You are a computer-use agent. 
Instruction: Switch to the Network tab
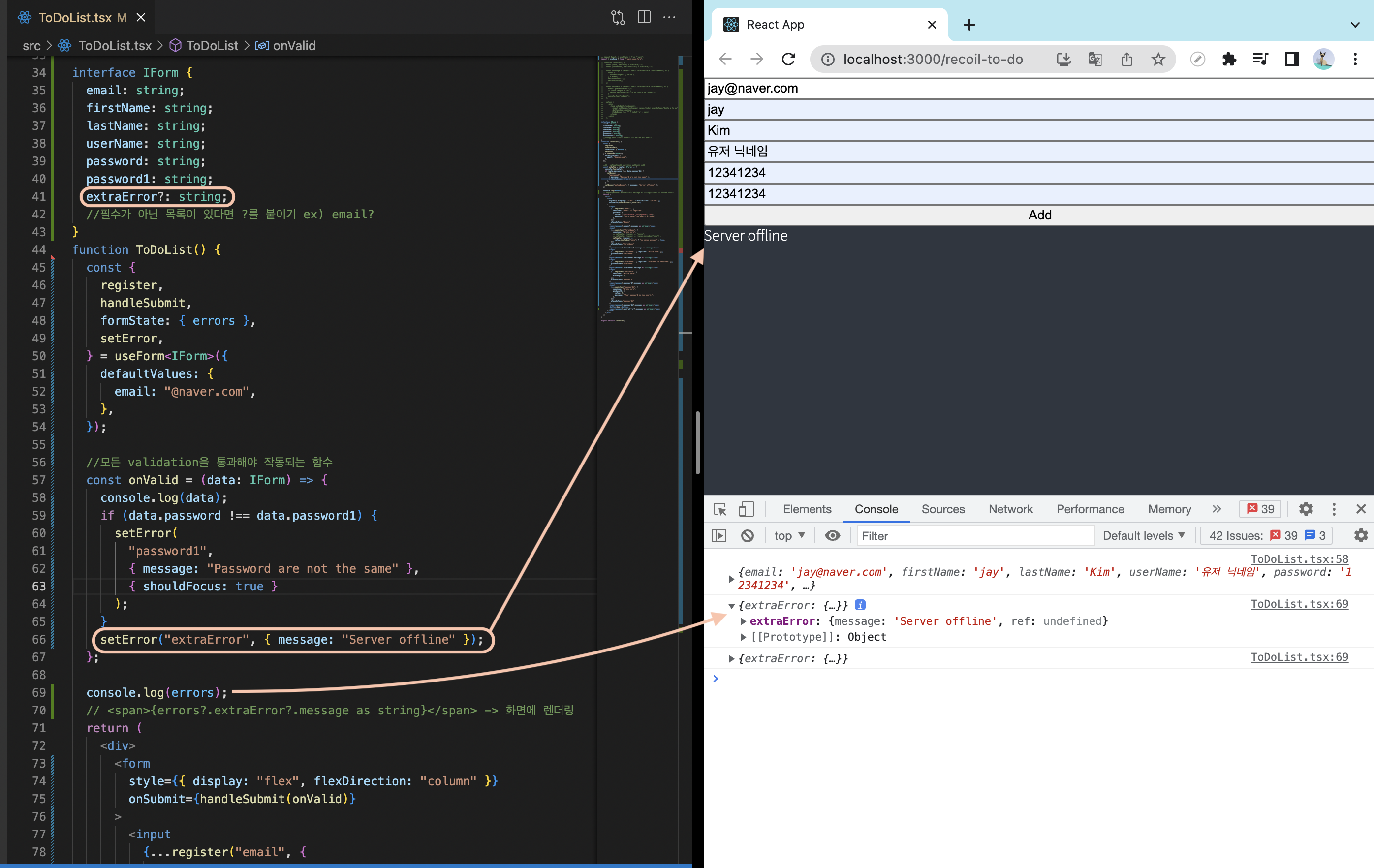point(1010,509)
